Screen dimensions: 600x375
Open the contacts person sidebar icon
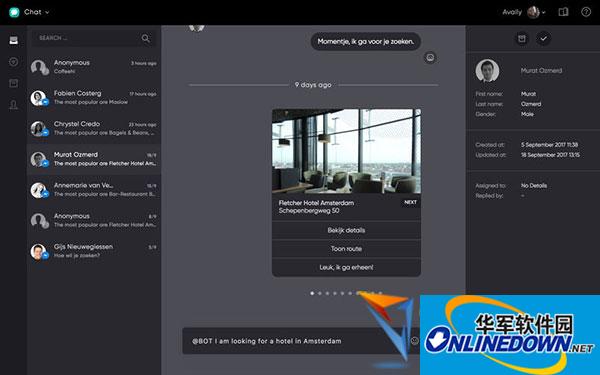click(14, 105)
